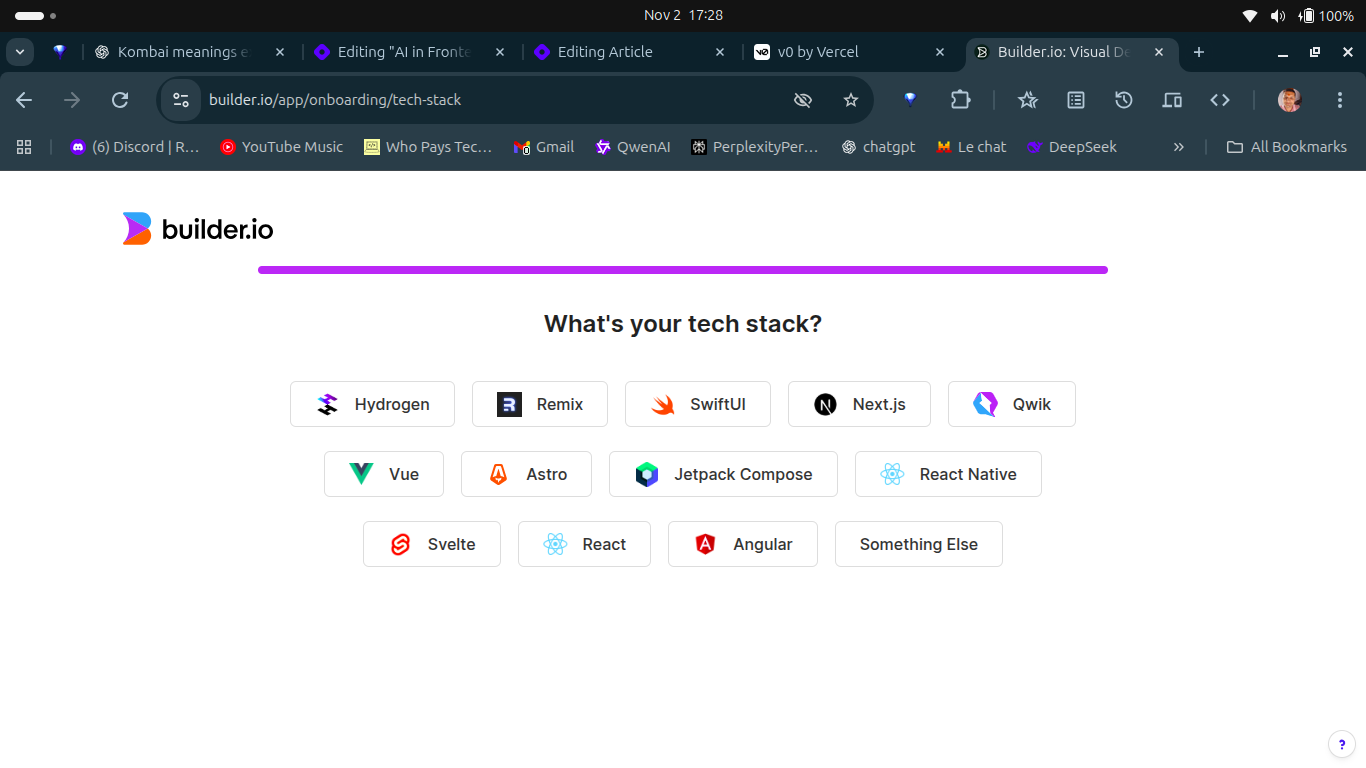Click the builder.io logo
Viewport: 1366px width, 768px height.
point(198,229)
